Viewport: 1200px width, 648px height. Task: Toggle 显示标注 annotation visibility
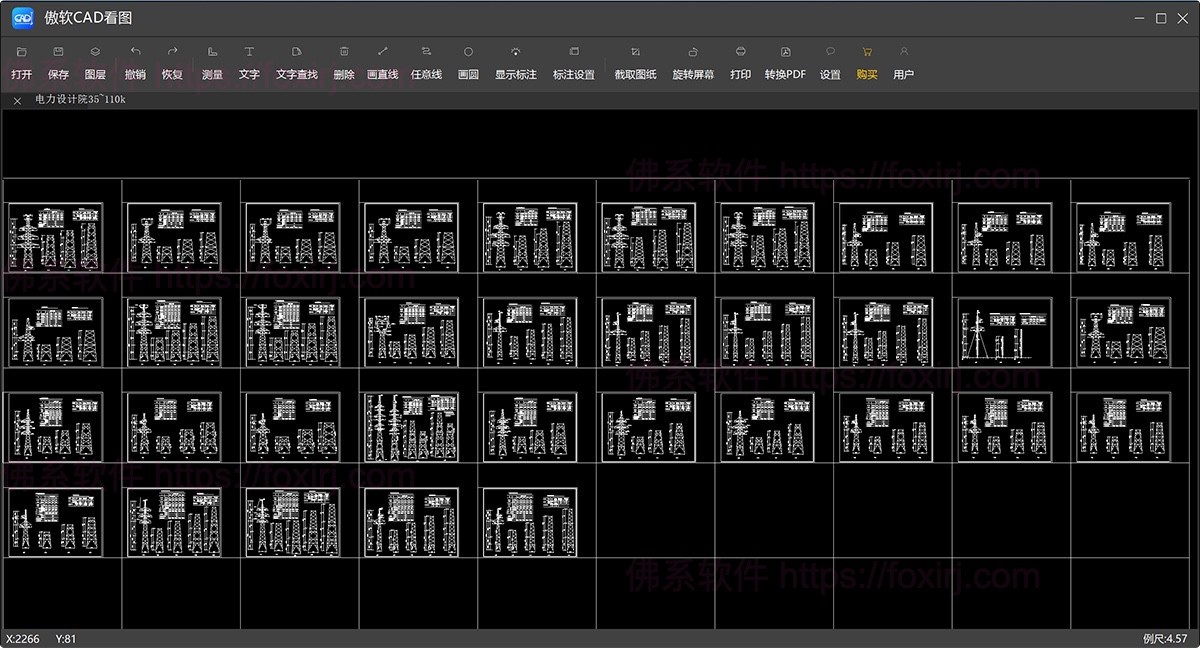[516, 62]
